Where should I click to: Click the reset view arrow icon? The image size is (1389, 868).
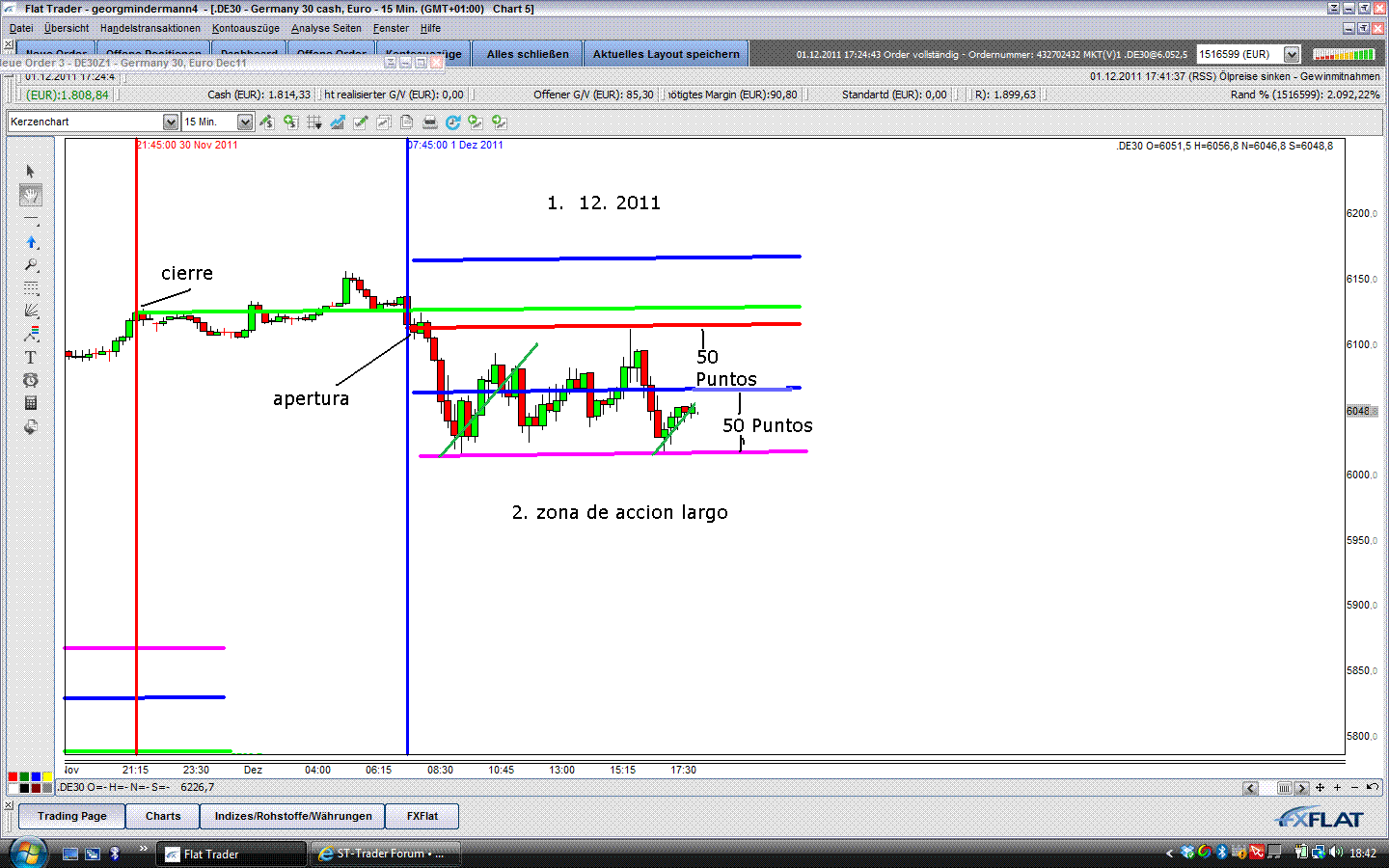click(1372, 788)
